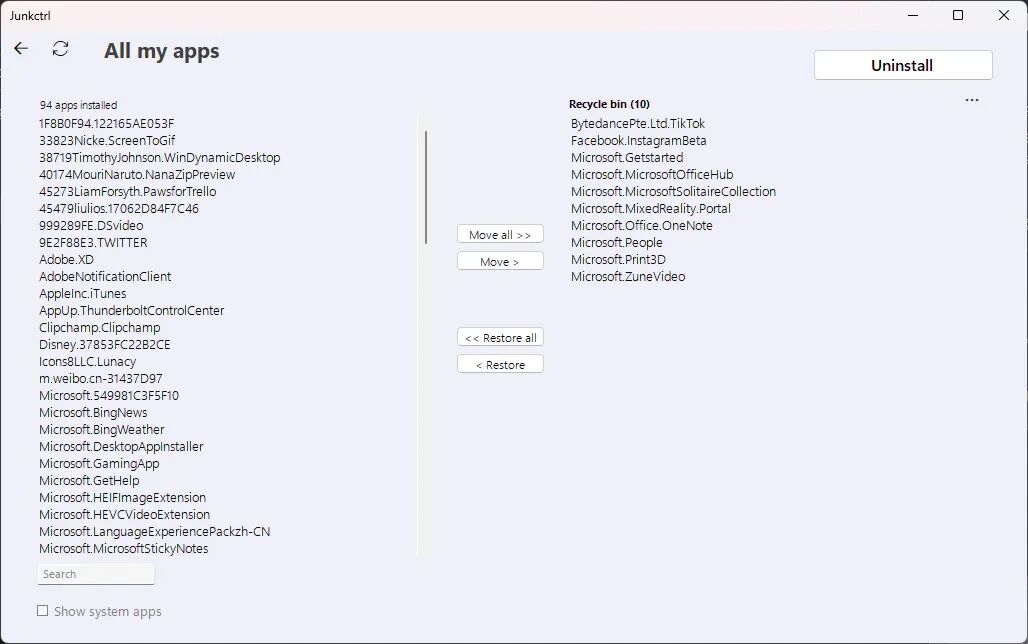Select Microsoft.People in the recycle bin

[x=616, y=242]
